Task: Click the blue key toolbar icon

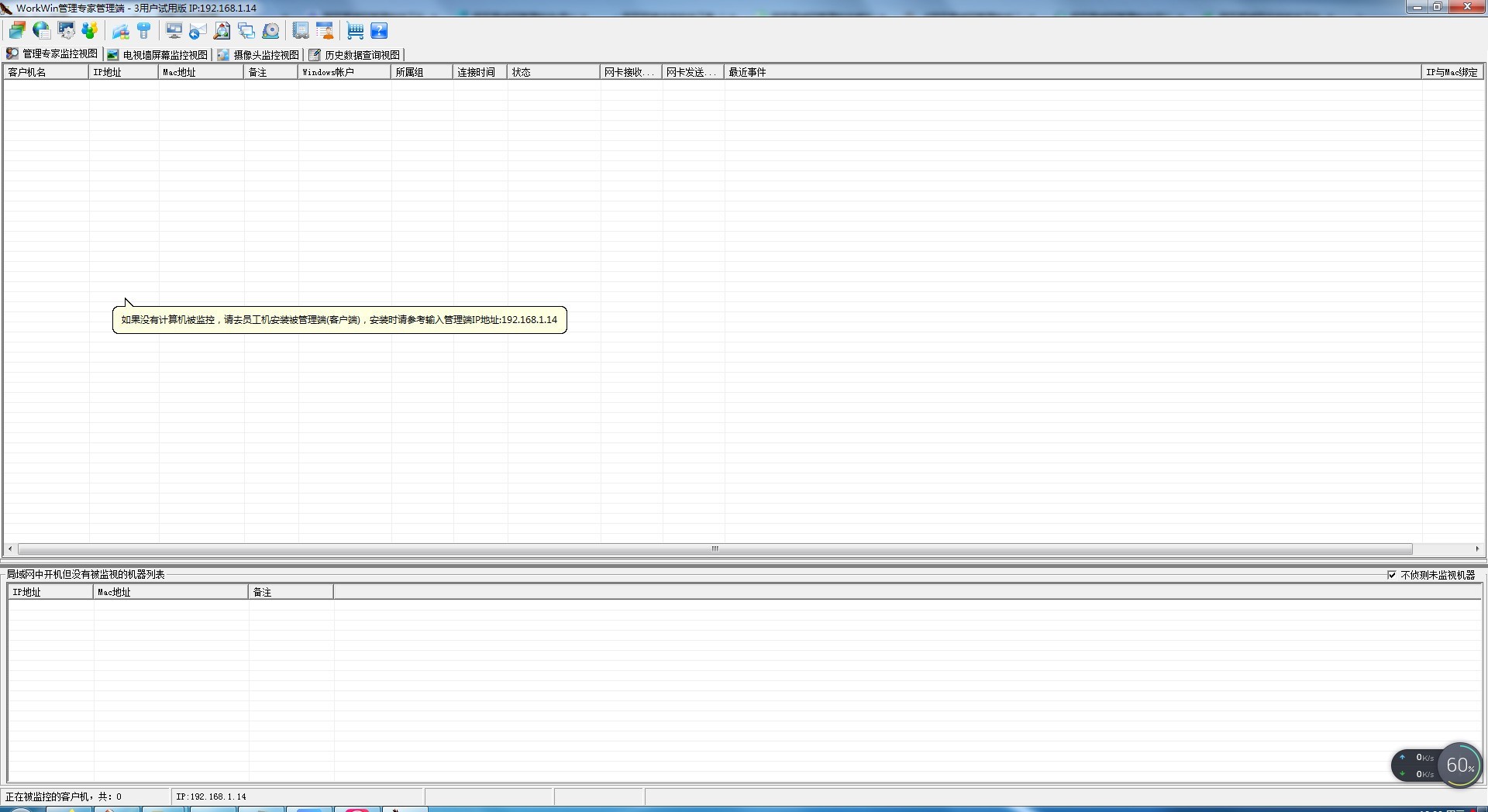Action: point(144,31)
